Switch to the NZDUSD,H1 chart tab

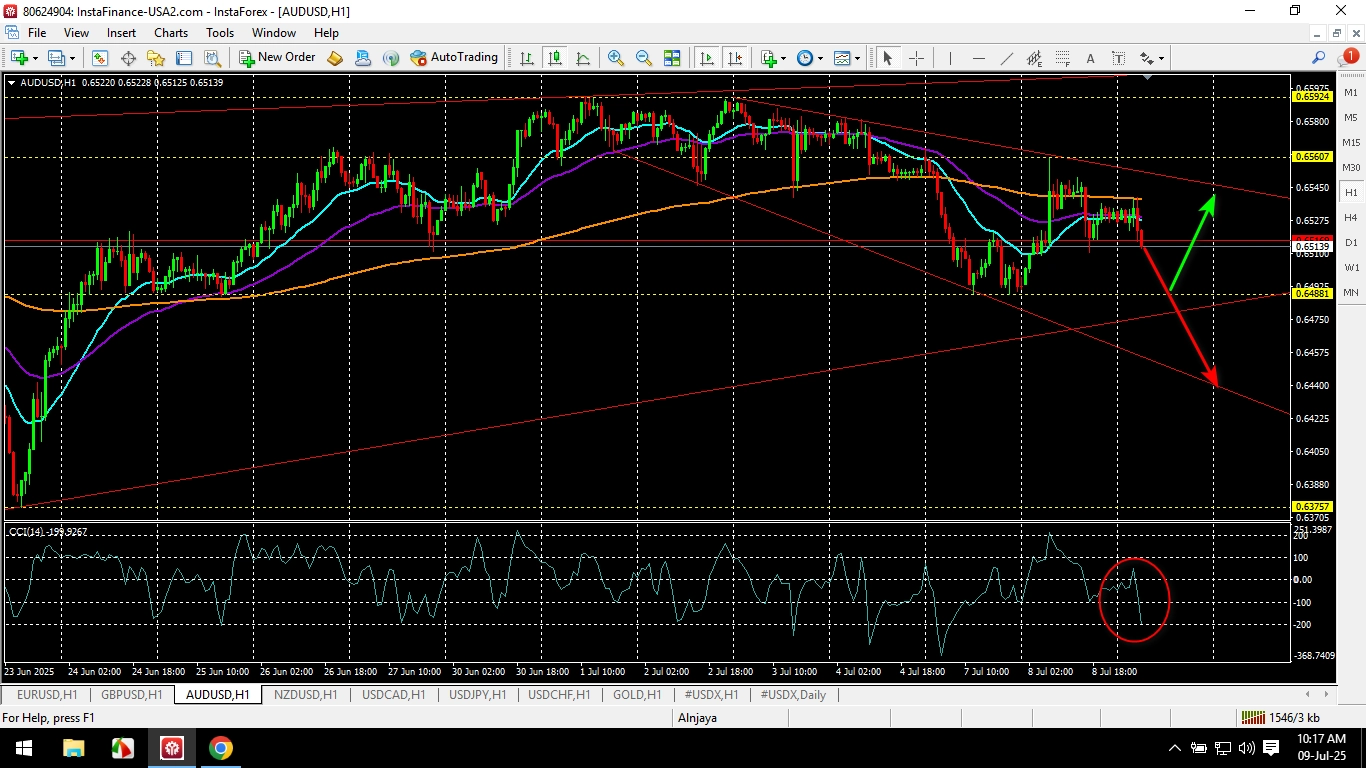pos(306,694)
